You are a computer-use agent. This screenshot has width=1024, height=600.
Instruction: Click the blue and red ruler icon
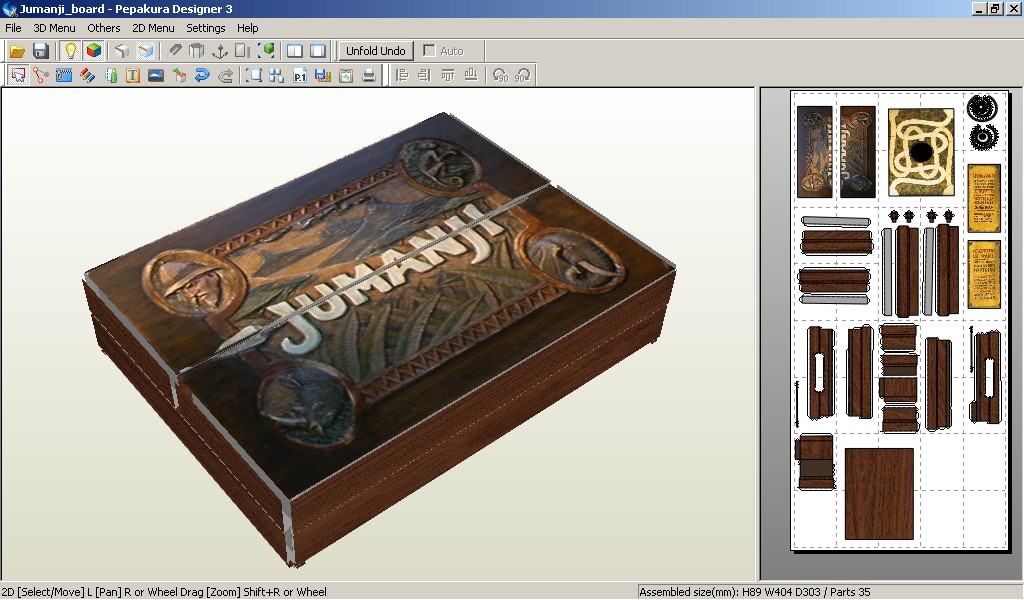point(323,76)
